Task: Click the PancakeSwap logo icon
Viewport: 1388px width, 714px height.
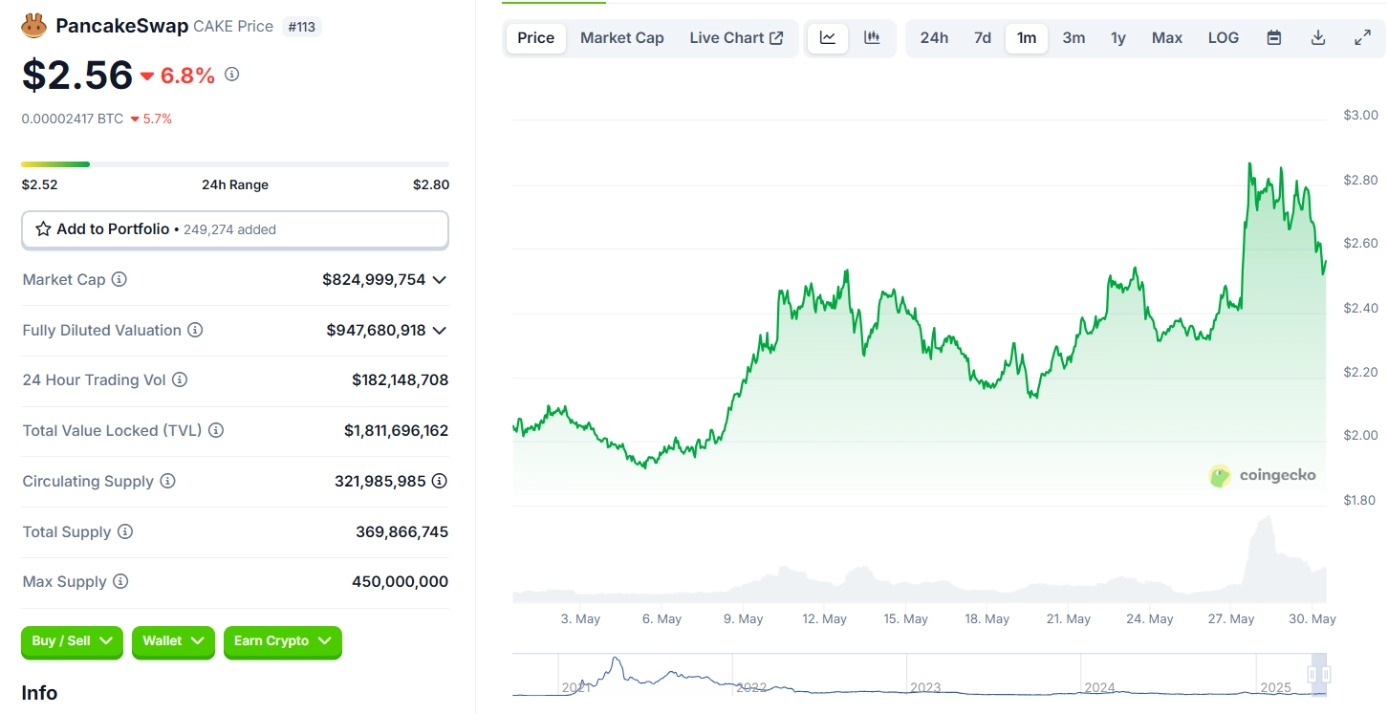Action: click(34, 26)
